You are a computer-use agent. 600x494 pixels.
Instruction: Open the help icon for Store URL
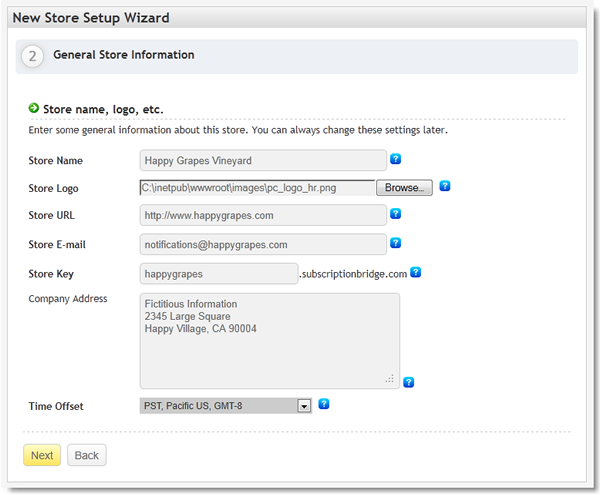(x=396, y=214)
